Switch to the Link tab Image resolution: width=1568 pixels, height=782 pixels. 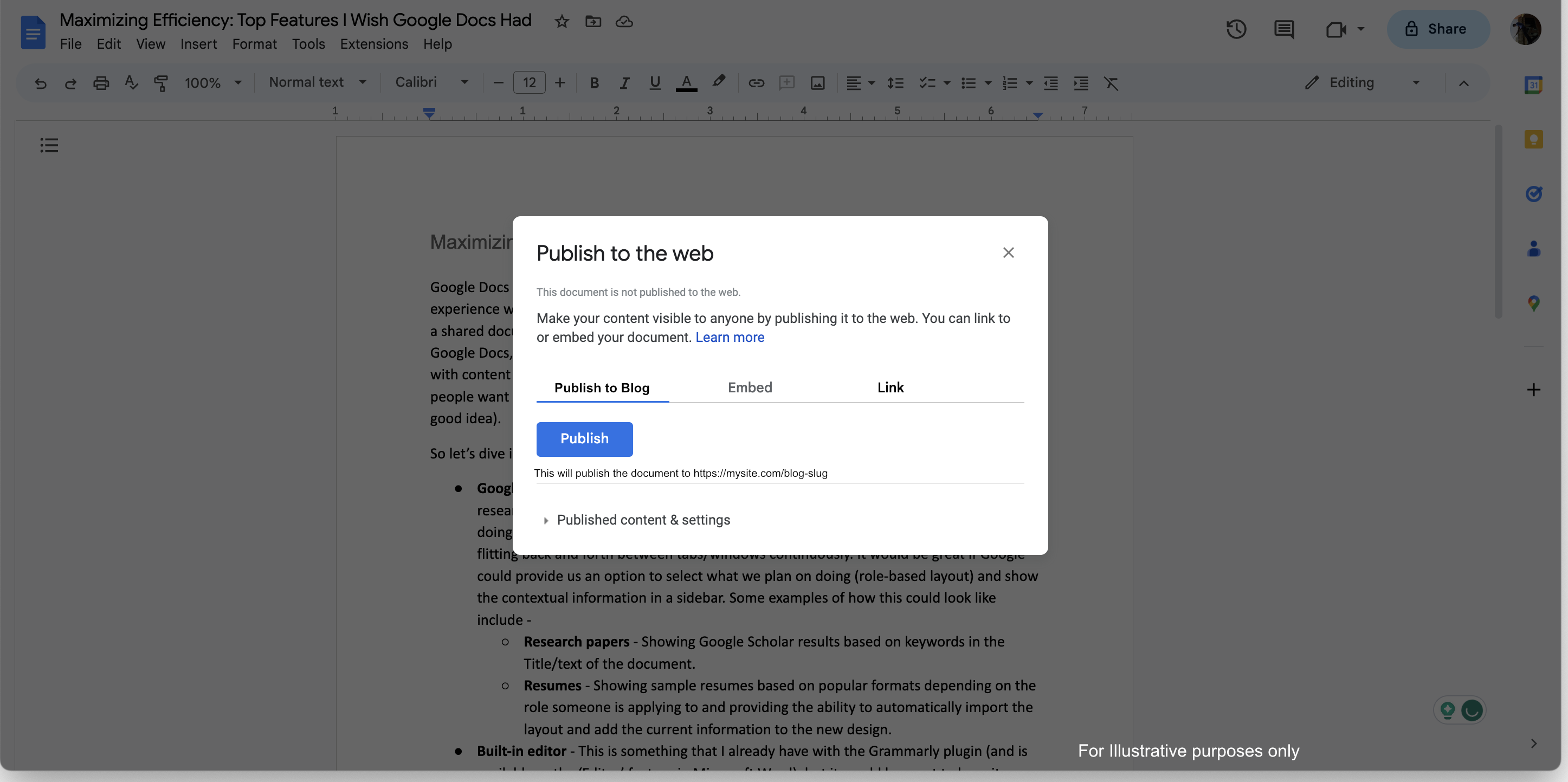coord(891,387)
